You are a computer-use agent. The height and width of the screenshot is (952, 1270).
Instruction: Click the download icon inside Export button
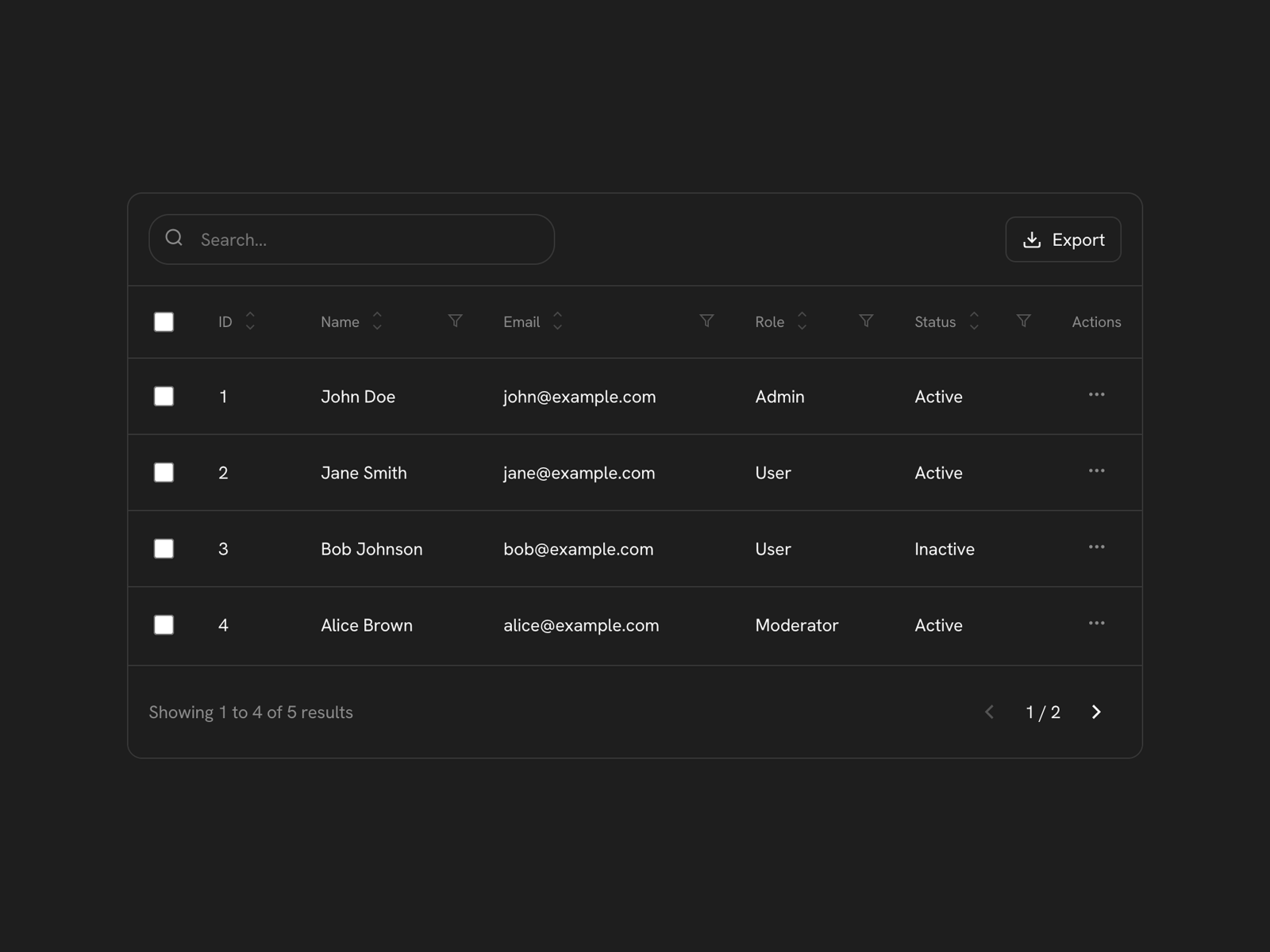pyautogui.click(x=1032, y=239)
